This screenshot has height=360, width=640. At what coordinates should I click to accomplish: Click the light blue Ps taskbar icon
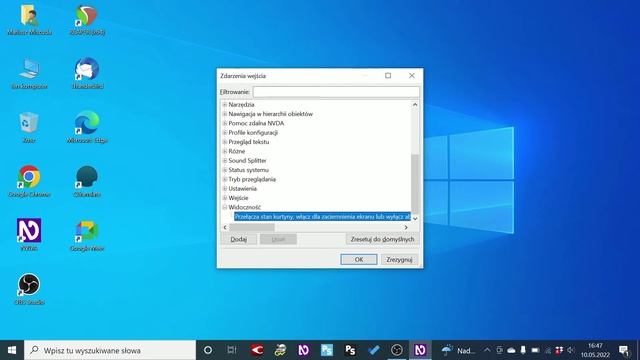(327, 350)
